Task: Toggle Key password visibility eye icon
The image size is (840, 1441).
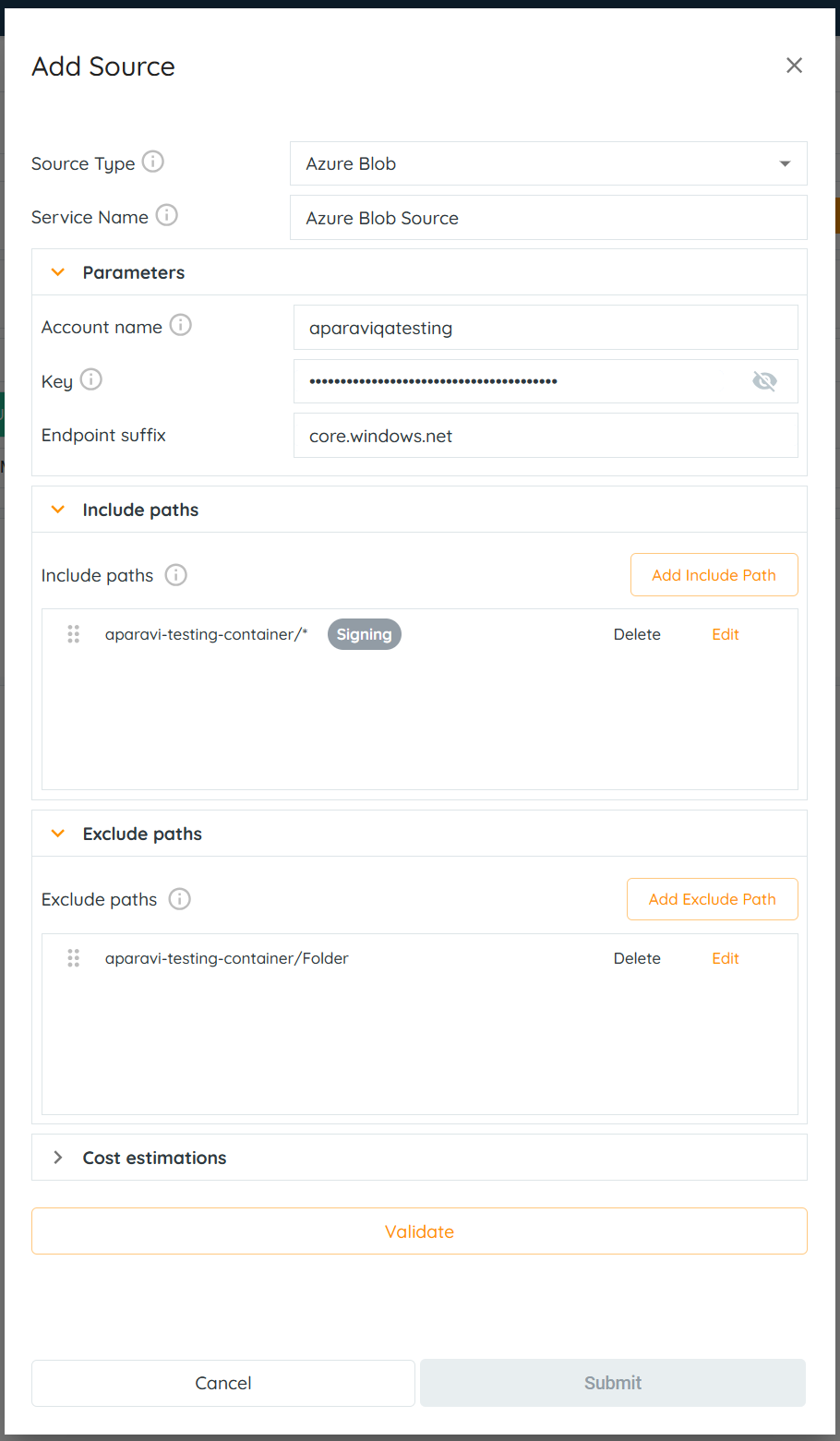Action: point(764,381)
